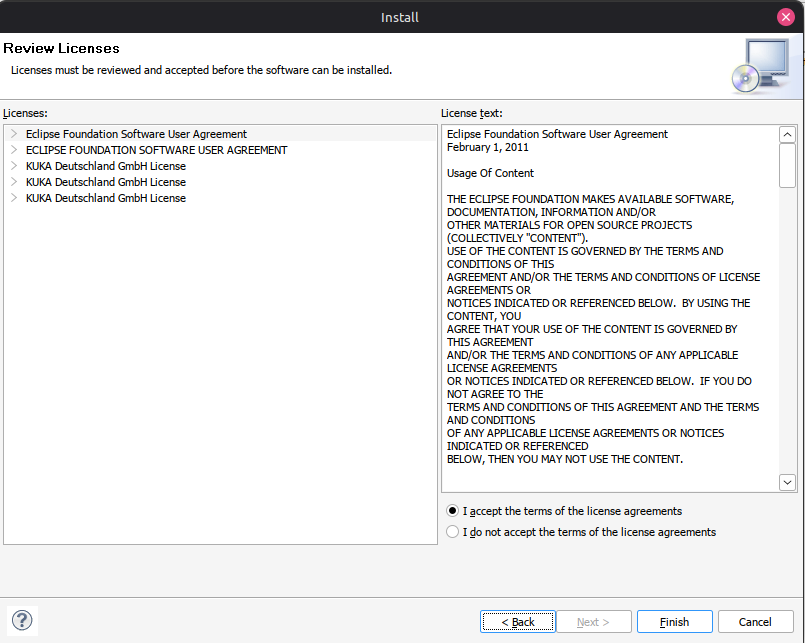
Task: Expand the second KUKA Deutschland GmbH License
Action: (14, 181)
